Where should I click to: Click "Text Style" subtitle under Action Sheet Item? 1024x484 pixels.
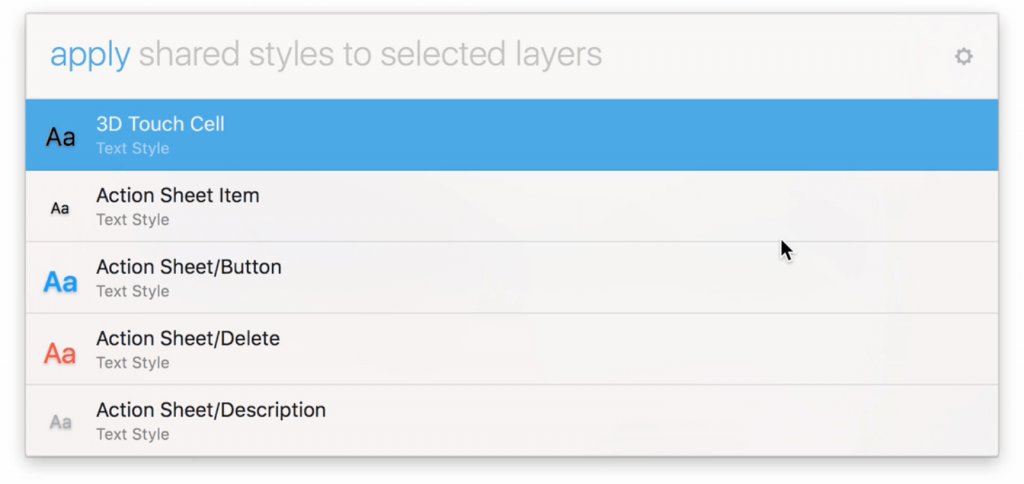[x=132, y=220]
